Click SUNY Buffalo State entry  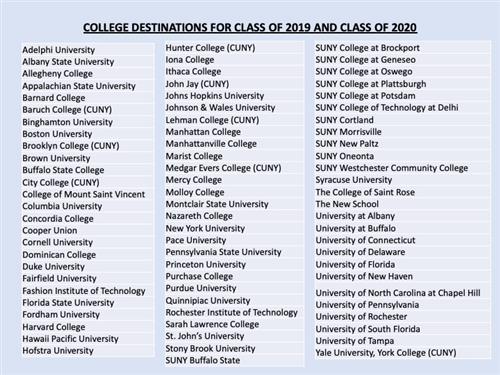(203, 360)
